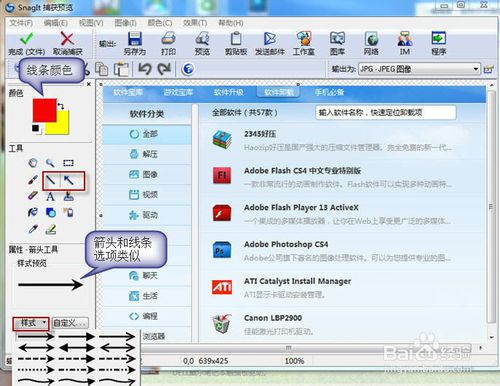Click Adobe Photoshop CS4 entry

pyautogui.click(x=342, y=251)
